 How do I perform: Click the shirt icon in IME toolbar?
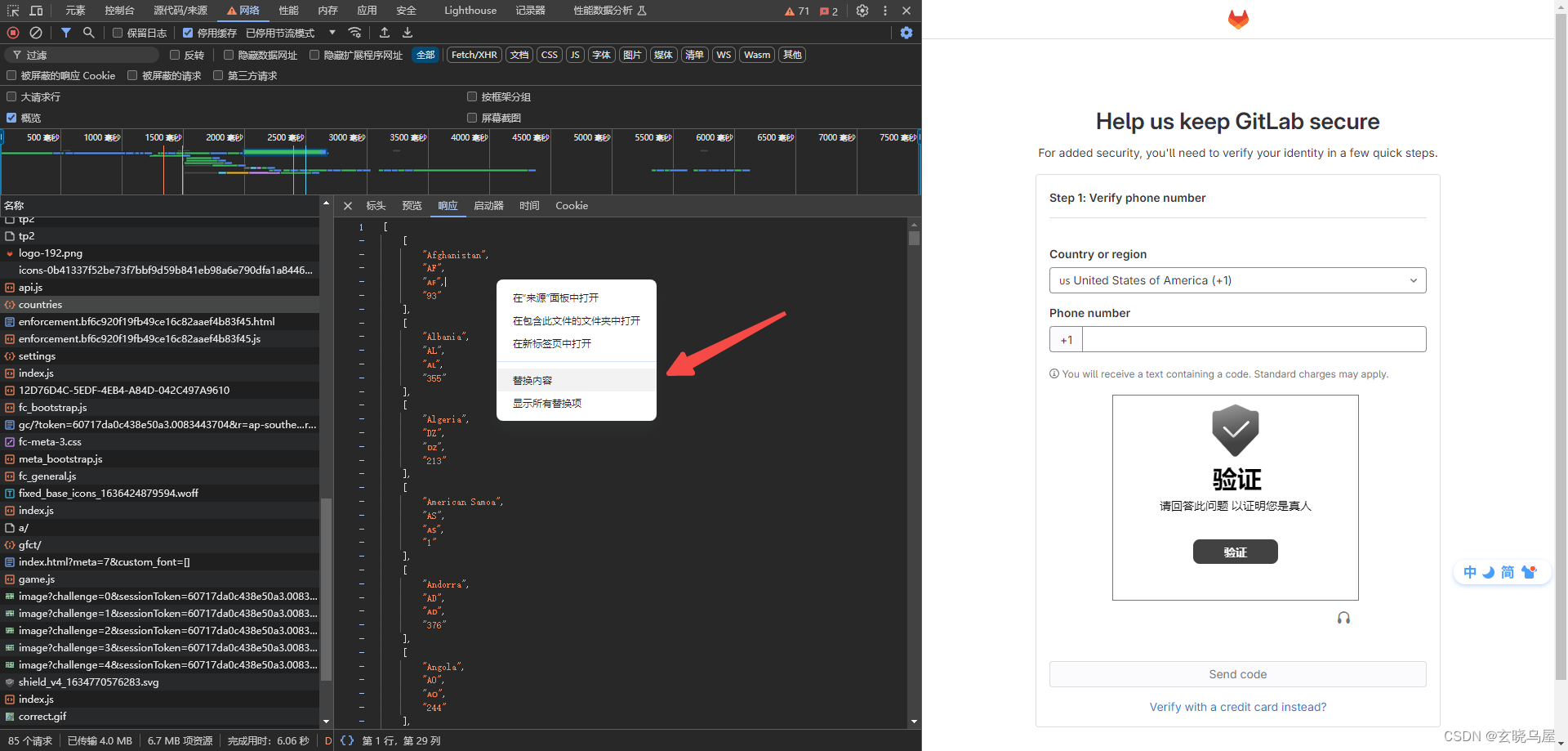[1528, 572]
